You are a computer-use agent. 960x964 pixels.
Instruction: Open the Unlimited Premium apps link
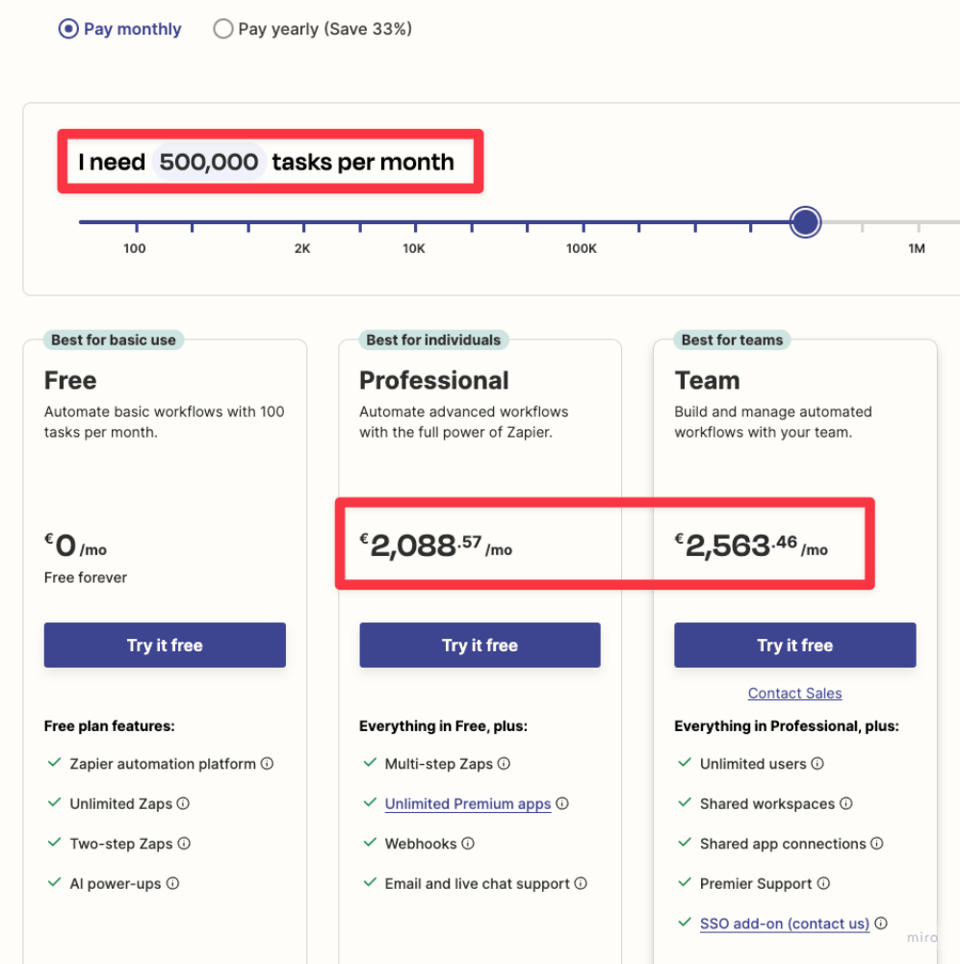pos(467,804)
